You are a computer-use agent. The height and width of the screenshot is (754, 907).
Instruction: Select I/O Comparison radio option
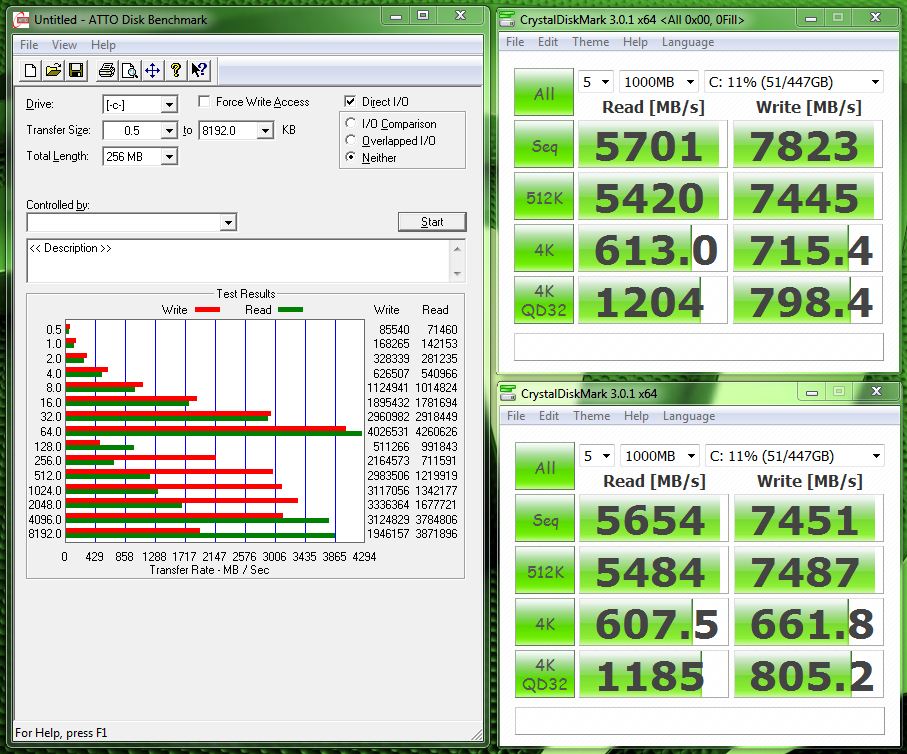click(x=350, y=123)
